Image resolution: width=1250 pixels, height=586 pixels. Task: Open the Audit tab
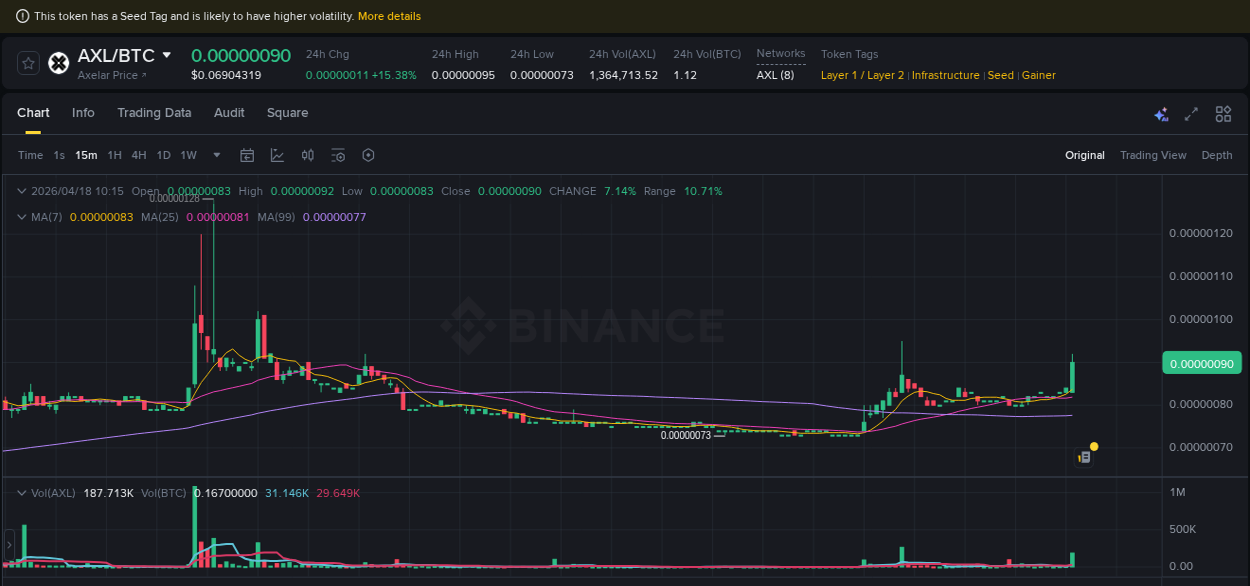click(229, 113)
